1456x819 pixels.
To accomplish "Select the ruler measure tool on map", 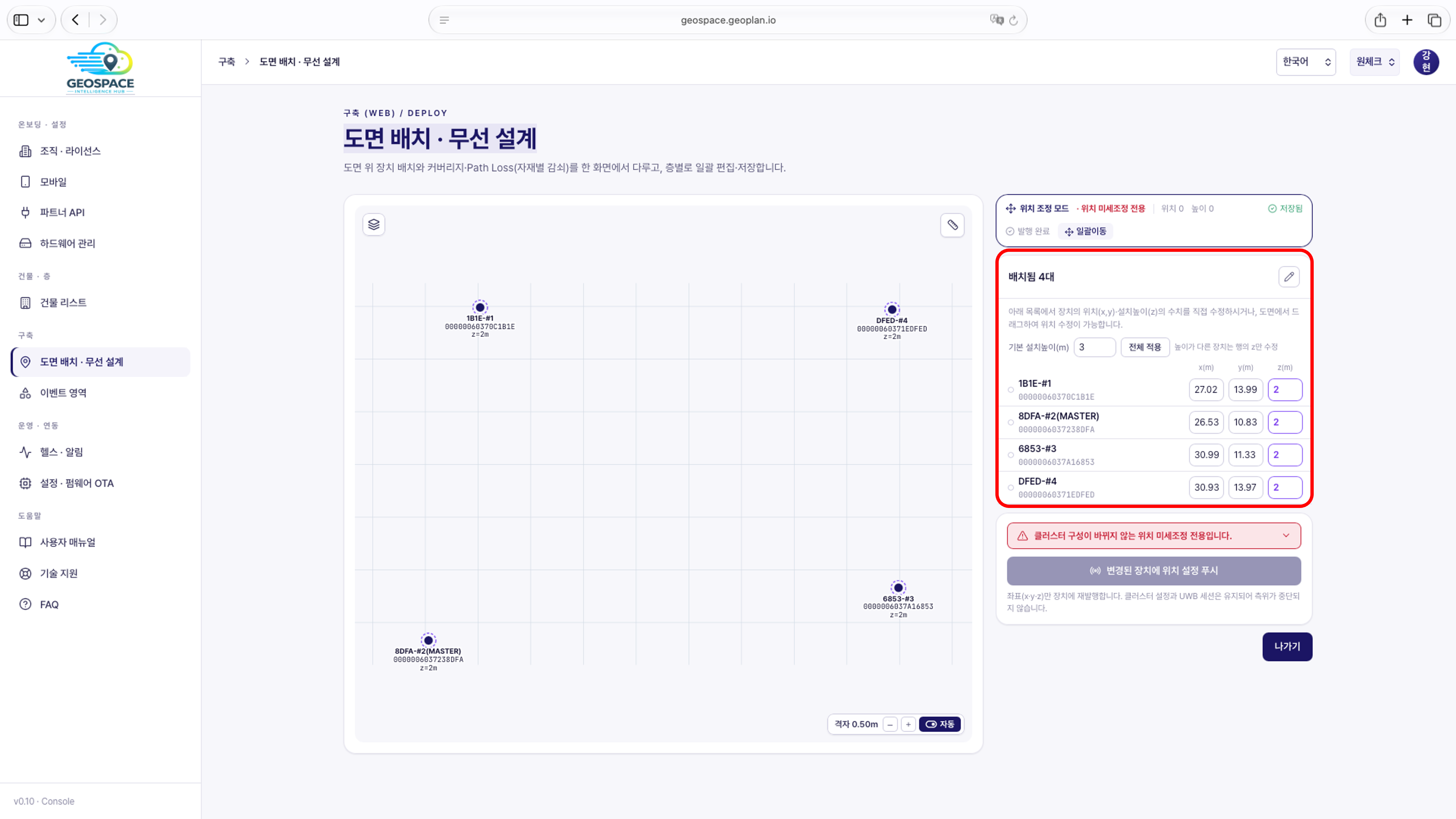I will [x=952, y=225].
